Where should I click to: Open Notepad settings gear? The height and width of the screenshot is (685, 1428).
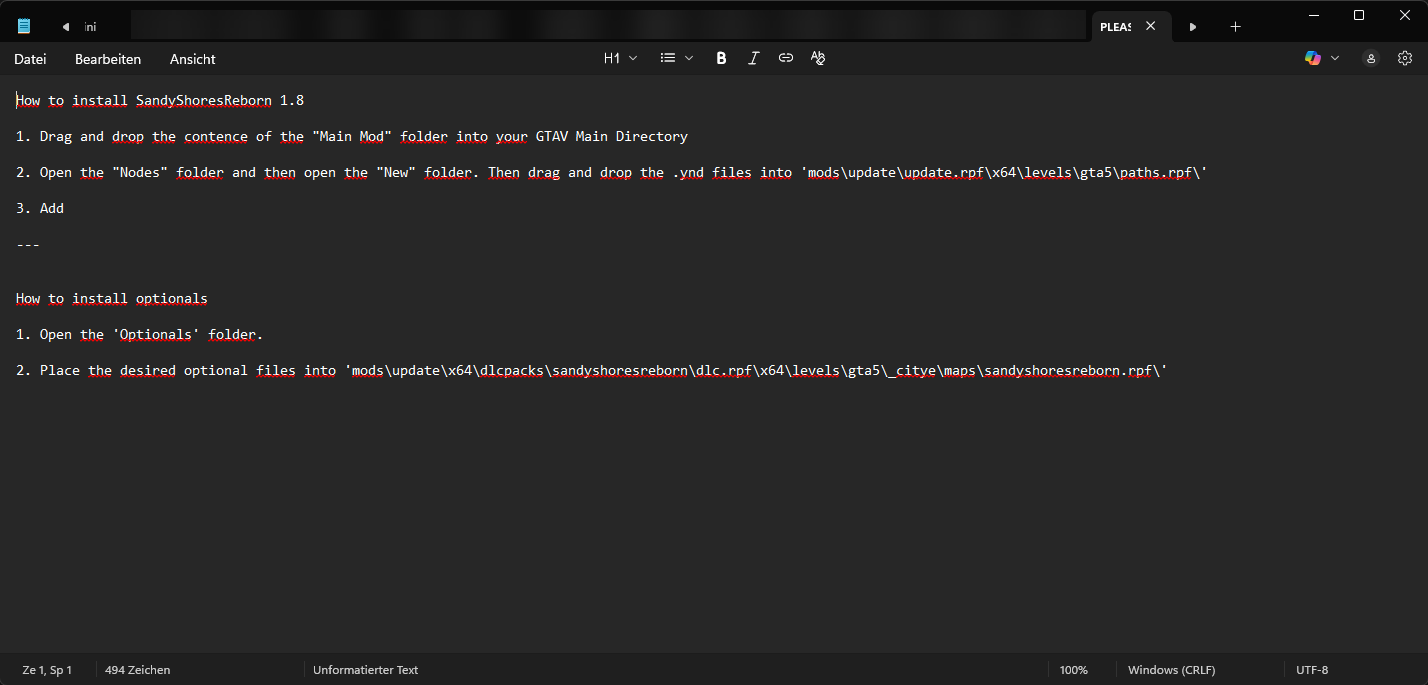1405,58
